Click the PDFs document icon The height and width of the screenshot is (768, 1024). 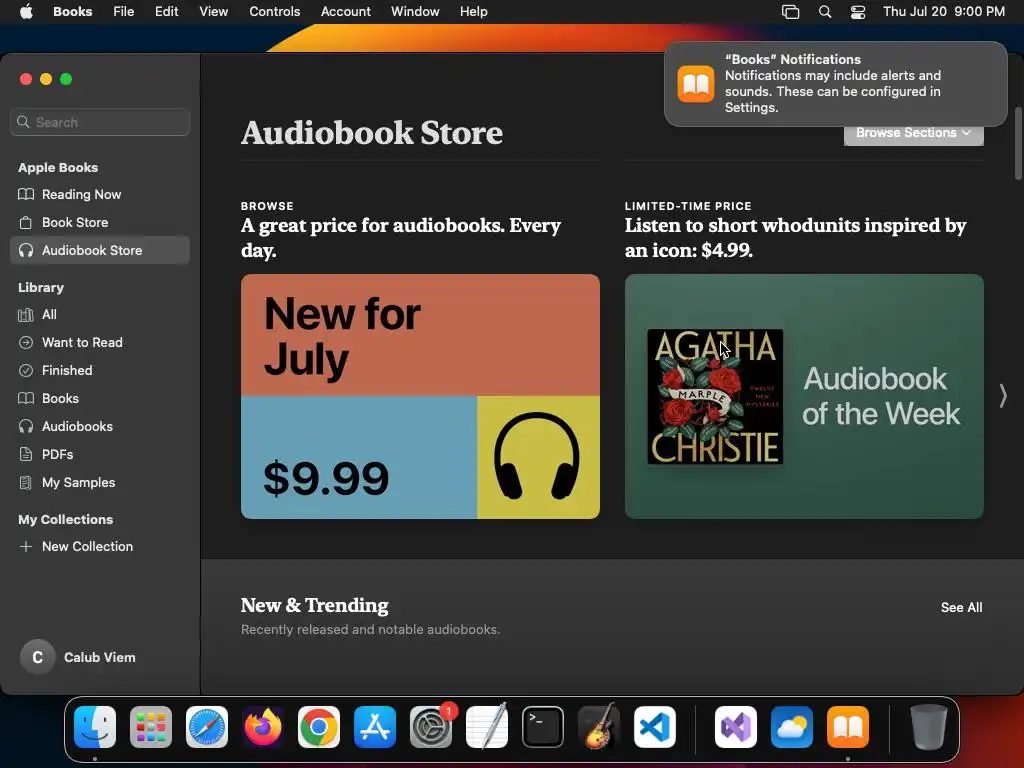click(25, 455)
